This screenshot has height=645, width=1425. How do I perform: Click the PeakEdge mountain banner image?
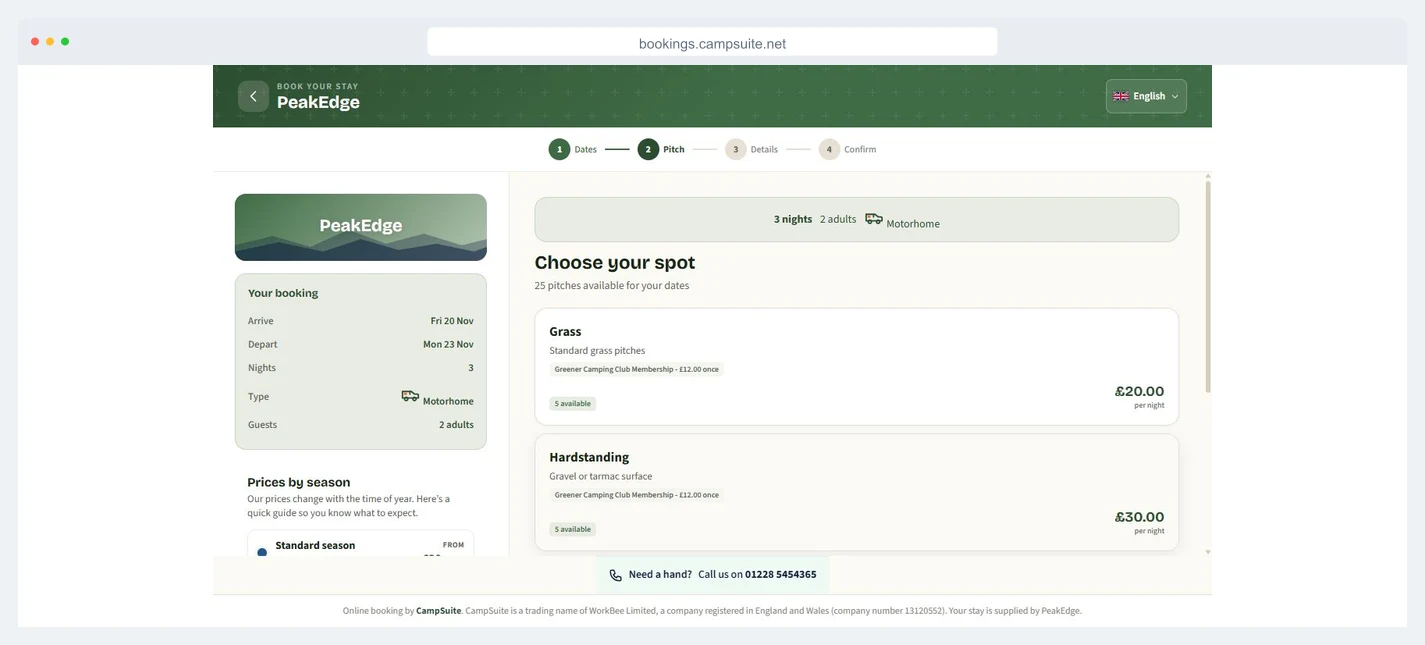pos(361,227)
